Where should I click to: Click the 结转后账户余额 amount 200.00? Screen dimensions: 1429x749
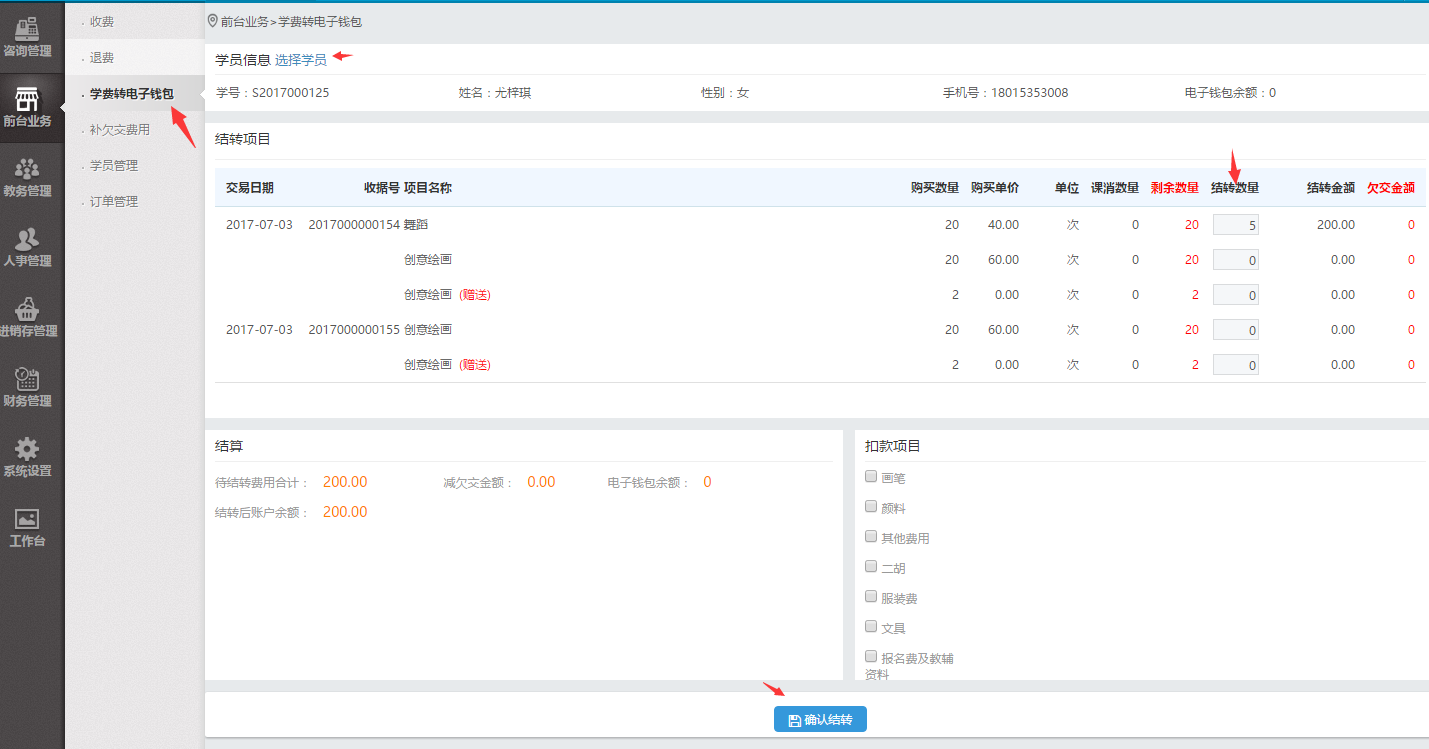pos(345,512)
